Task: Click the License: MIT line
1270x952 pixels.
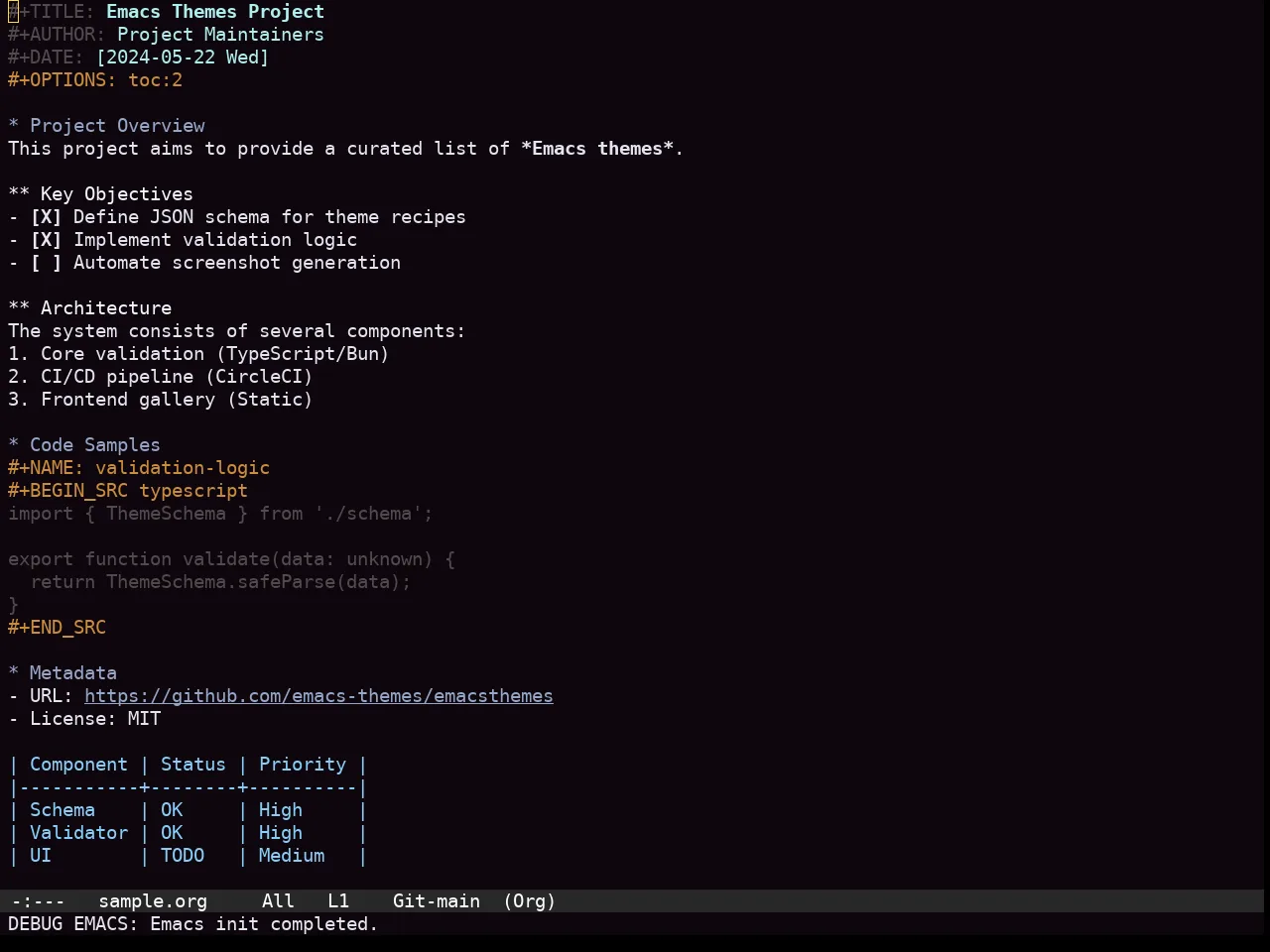Action: click(84, 719)
